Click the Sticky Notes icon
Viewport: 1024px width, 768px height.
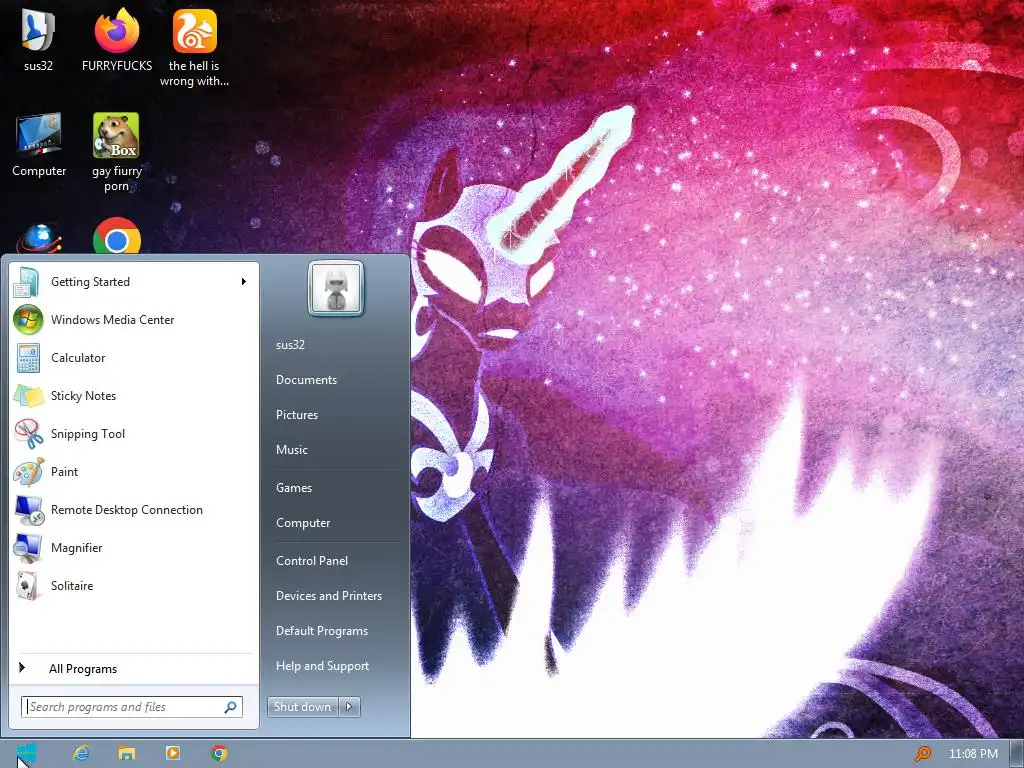coord(28,396)
